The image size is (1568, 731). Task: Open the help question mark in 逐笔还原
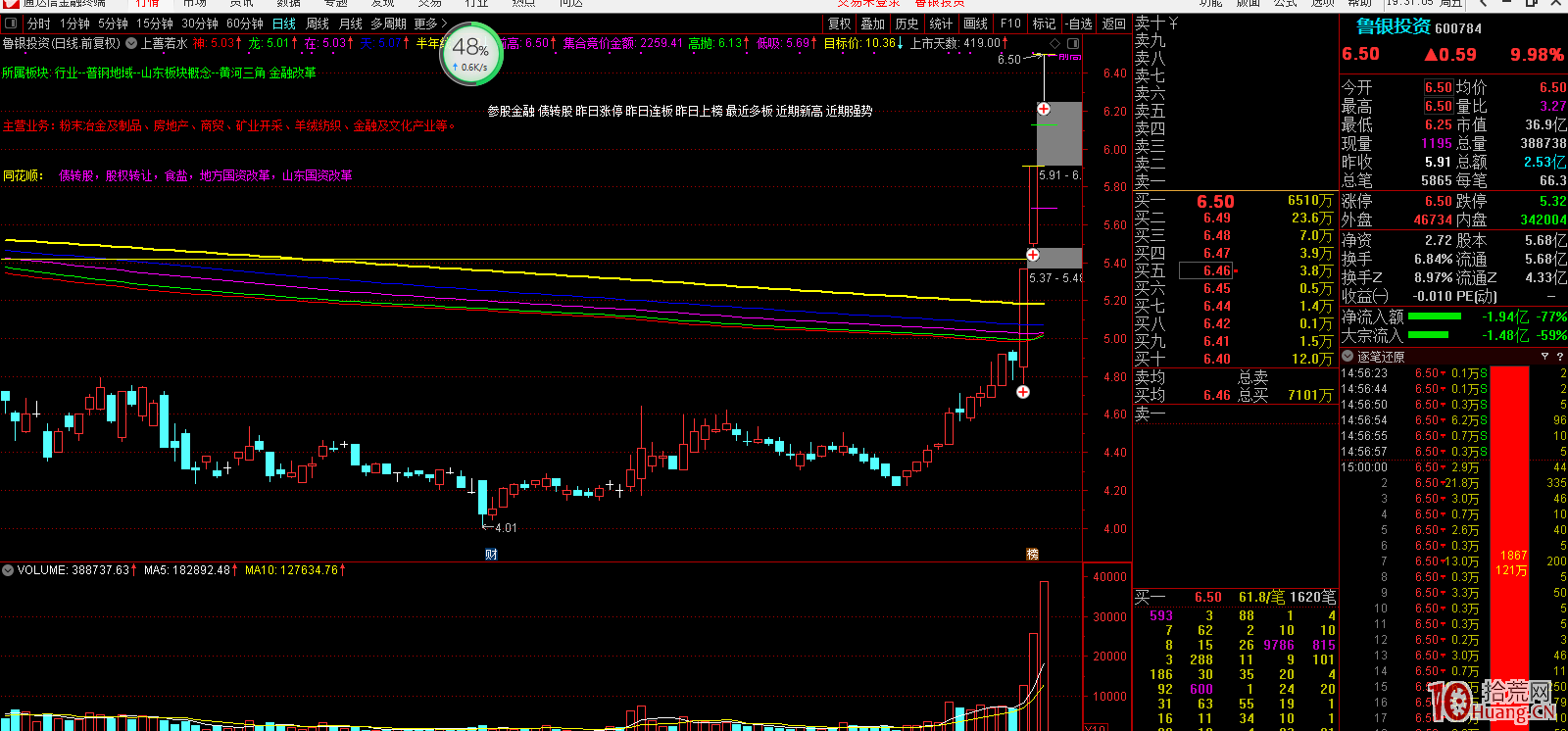tap(1559, 357)
